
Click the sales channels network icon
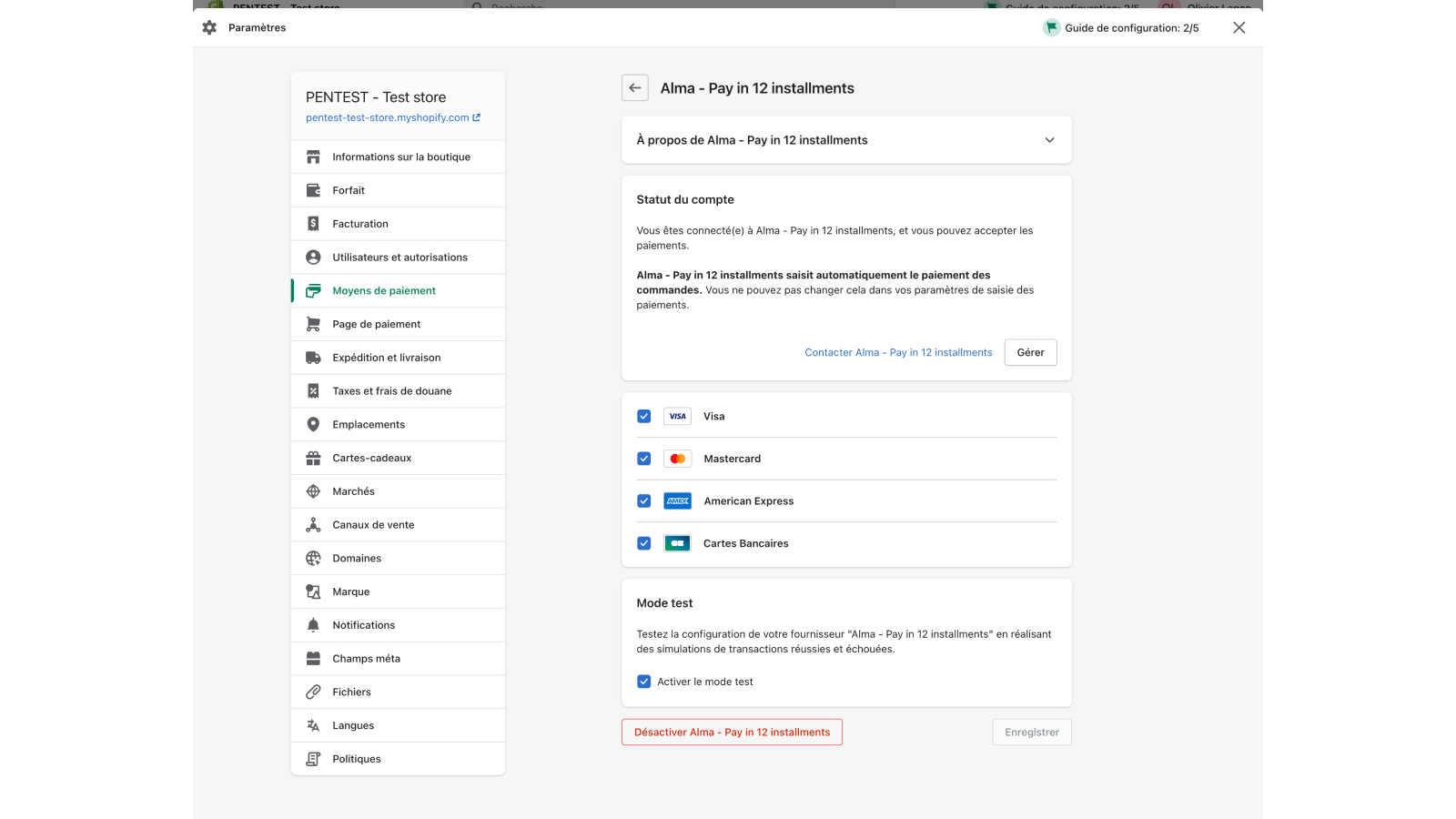tap(313, 525)
